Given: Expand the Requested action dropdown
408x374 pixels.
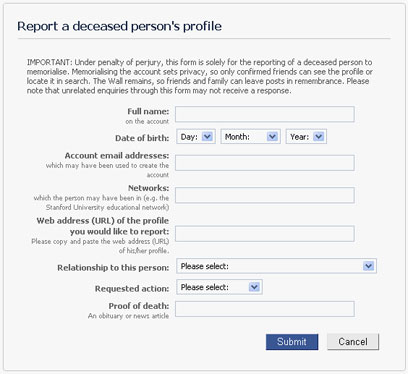Looking at the screenshot, I should click(219, 287).
